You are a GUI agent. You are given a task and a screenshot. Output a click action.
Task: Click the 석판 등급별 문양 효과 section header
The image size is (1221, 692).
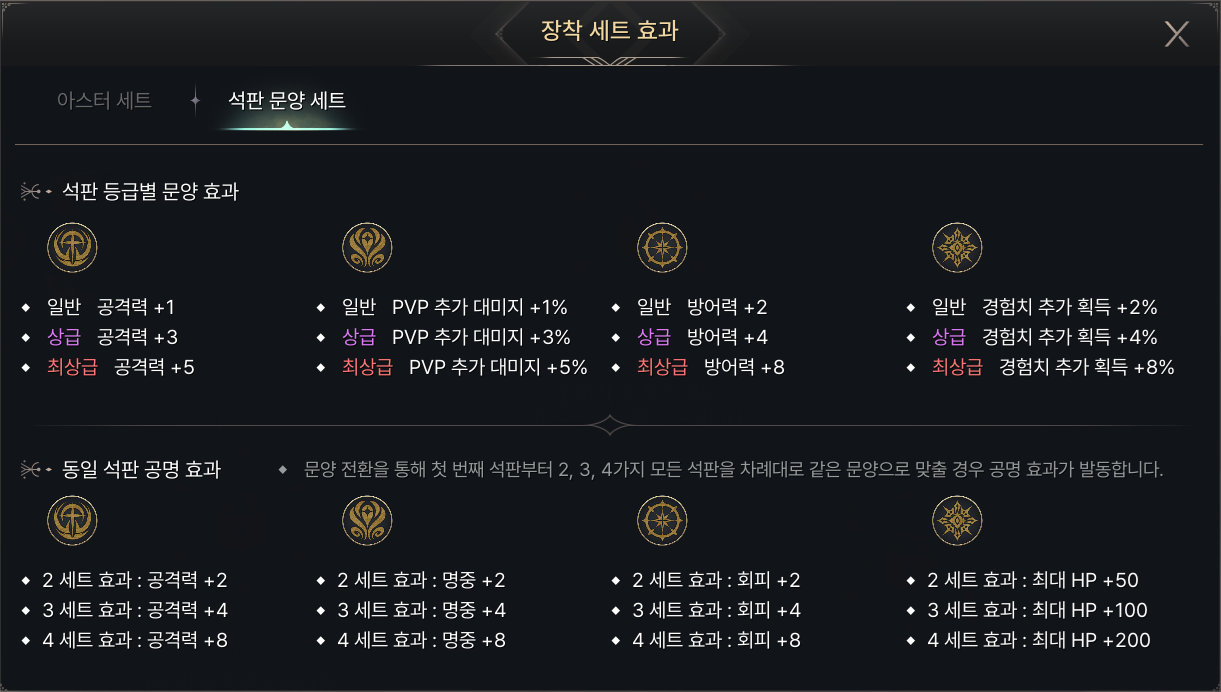[150, 191]
